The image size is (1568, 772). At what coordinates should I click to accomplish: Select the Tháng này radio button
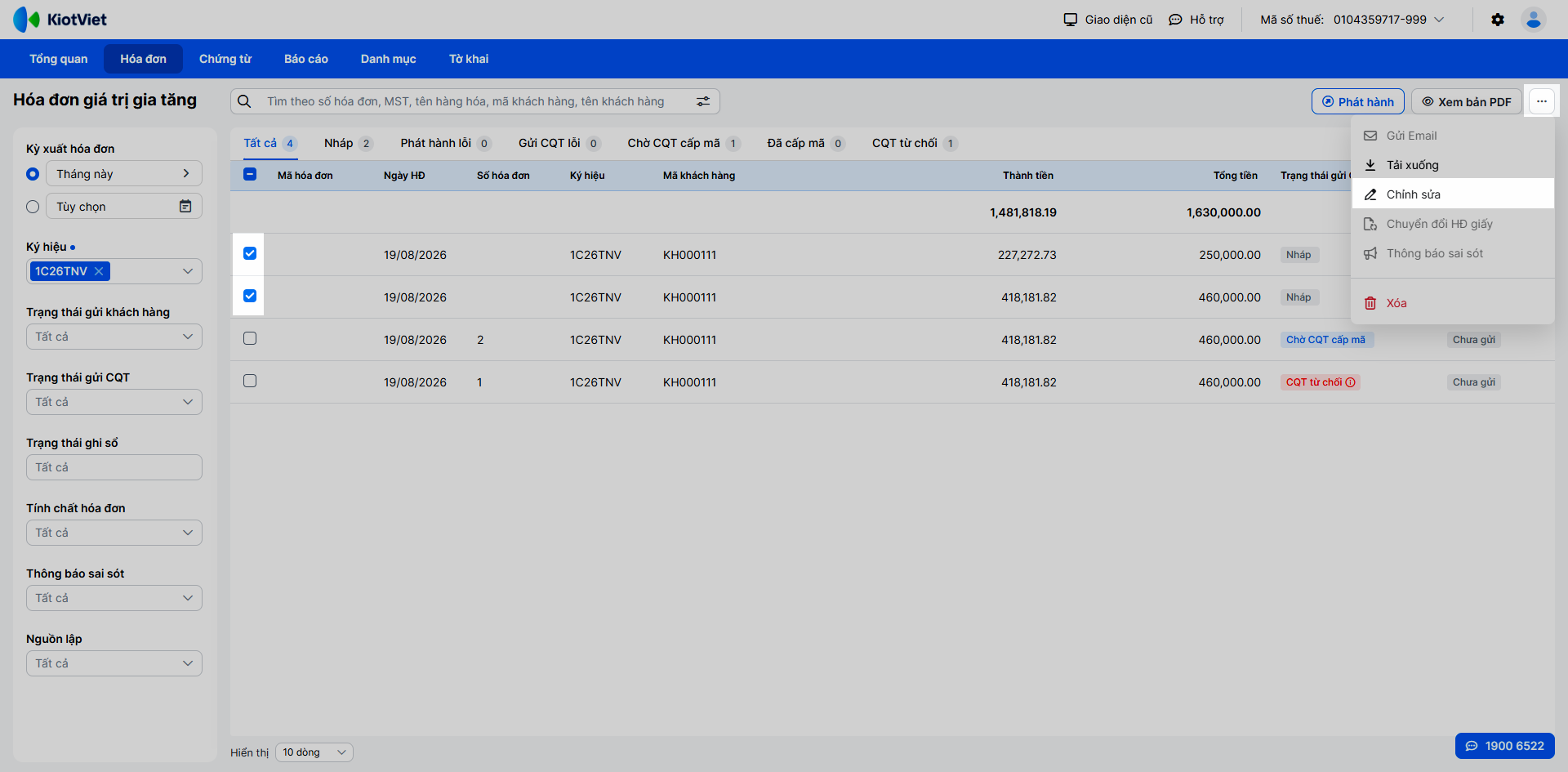[x=33, y=174]
